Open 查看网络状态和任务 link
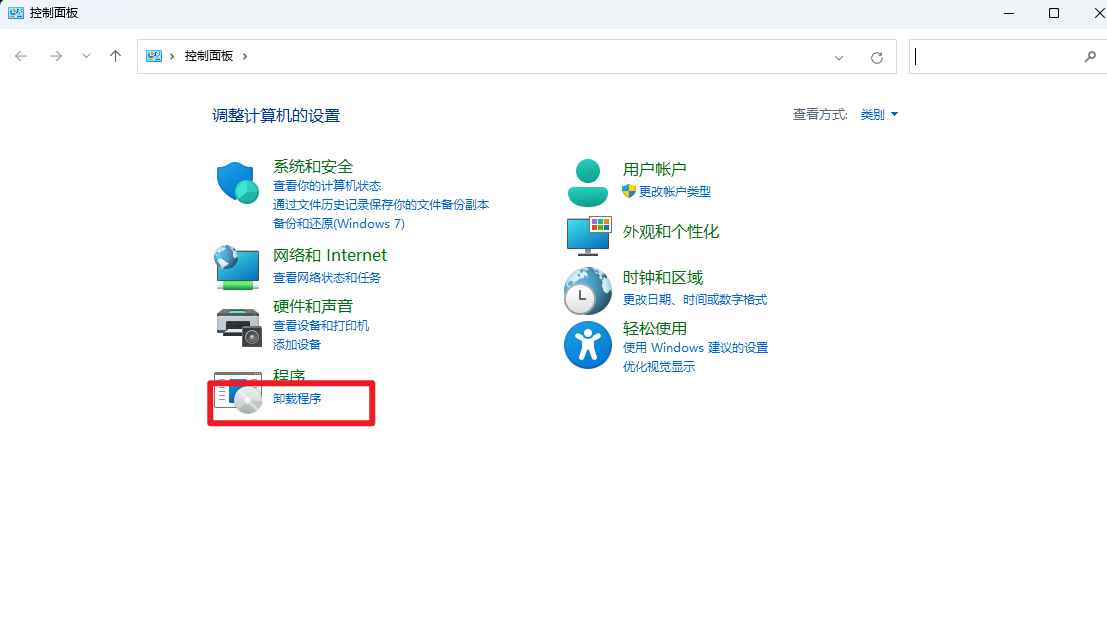 pos(327,278)
